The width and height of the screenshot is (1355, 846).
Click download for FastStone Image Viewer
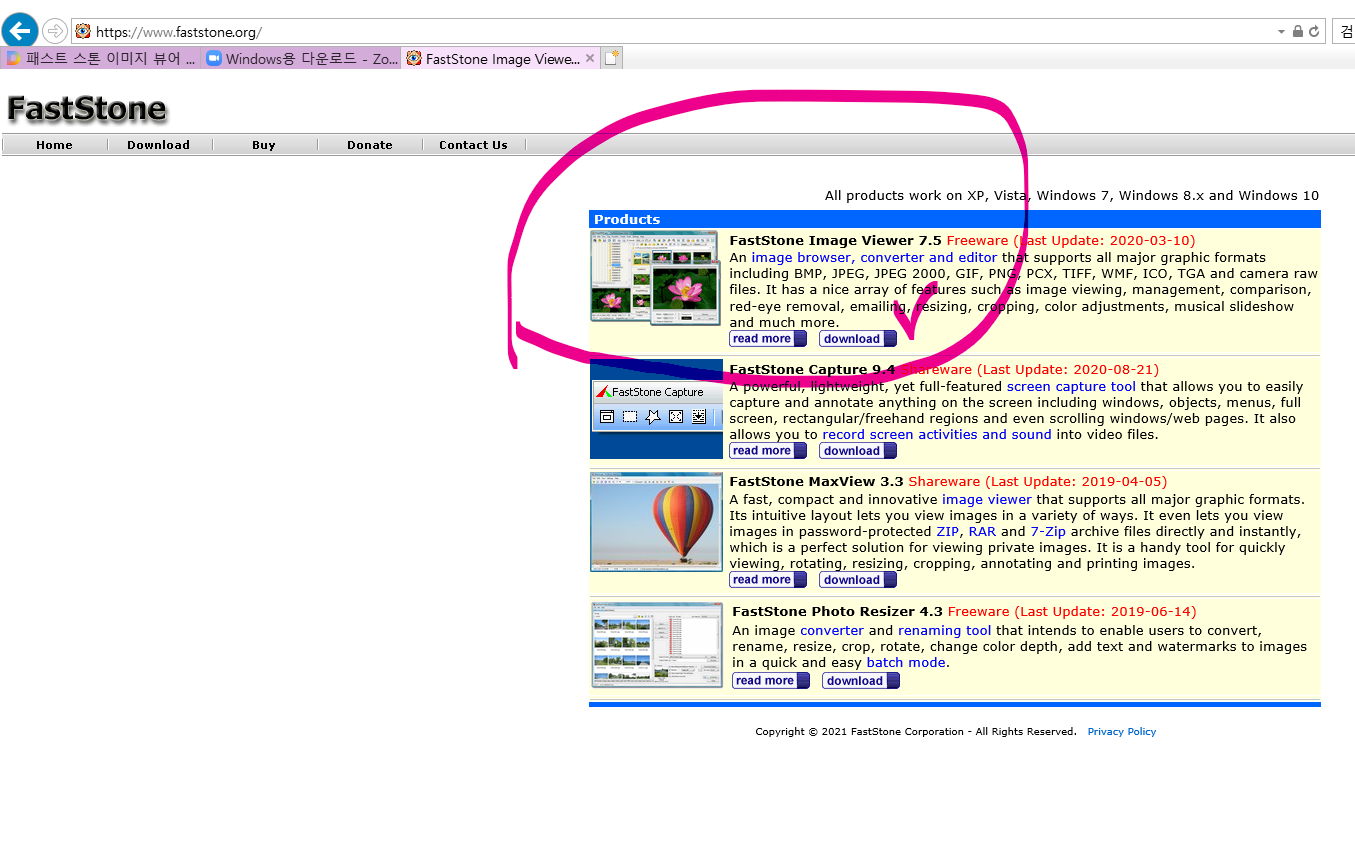857,339
